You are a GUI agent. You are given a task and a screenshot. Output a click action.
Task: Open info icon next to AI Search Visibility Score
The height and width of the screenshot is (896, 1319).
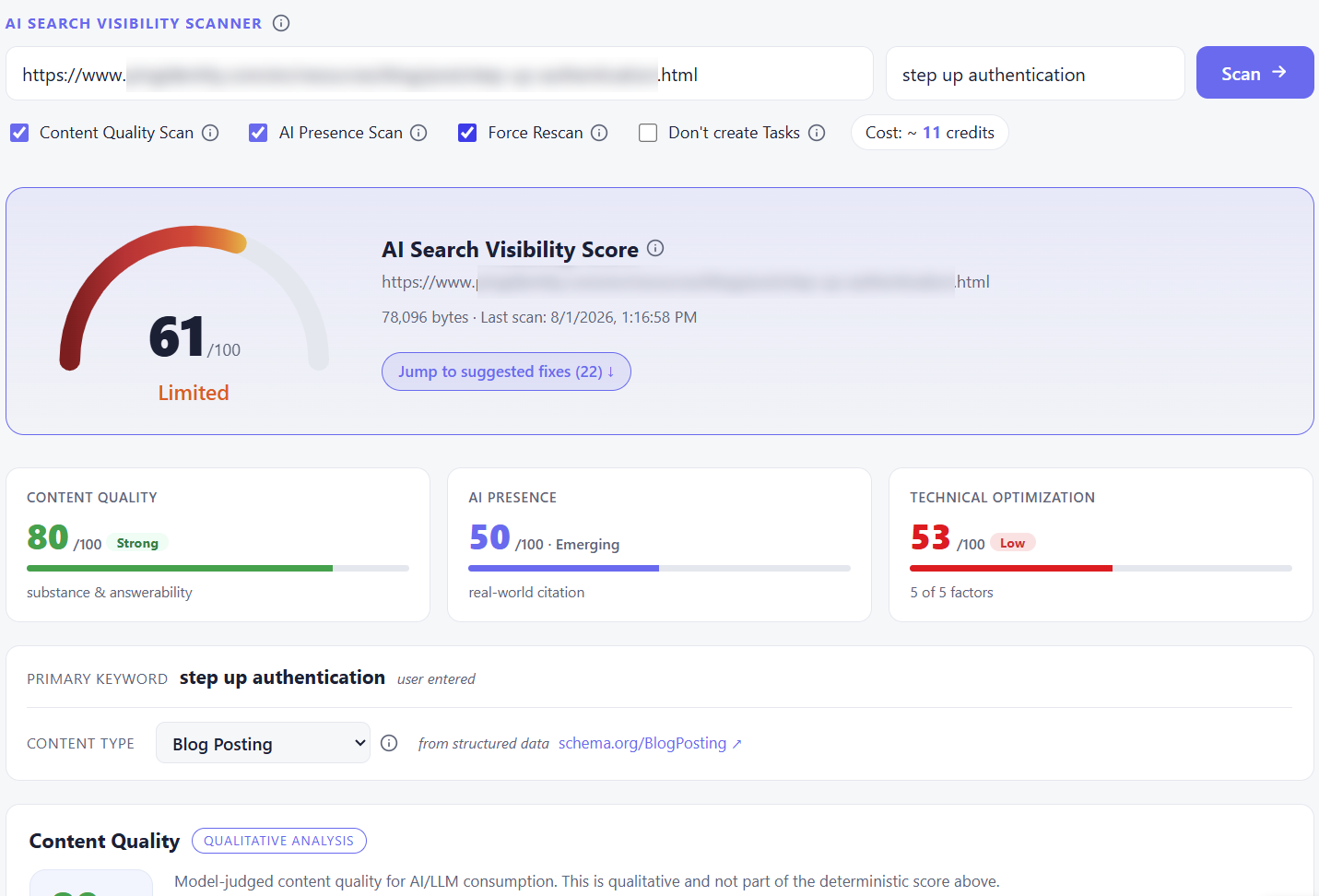click(655, 248)
